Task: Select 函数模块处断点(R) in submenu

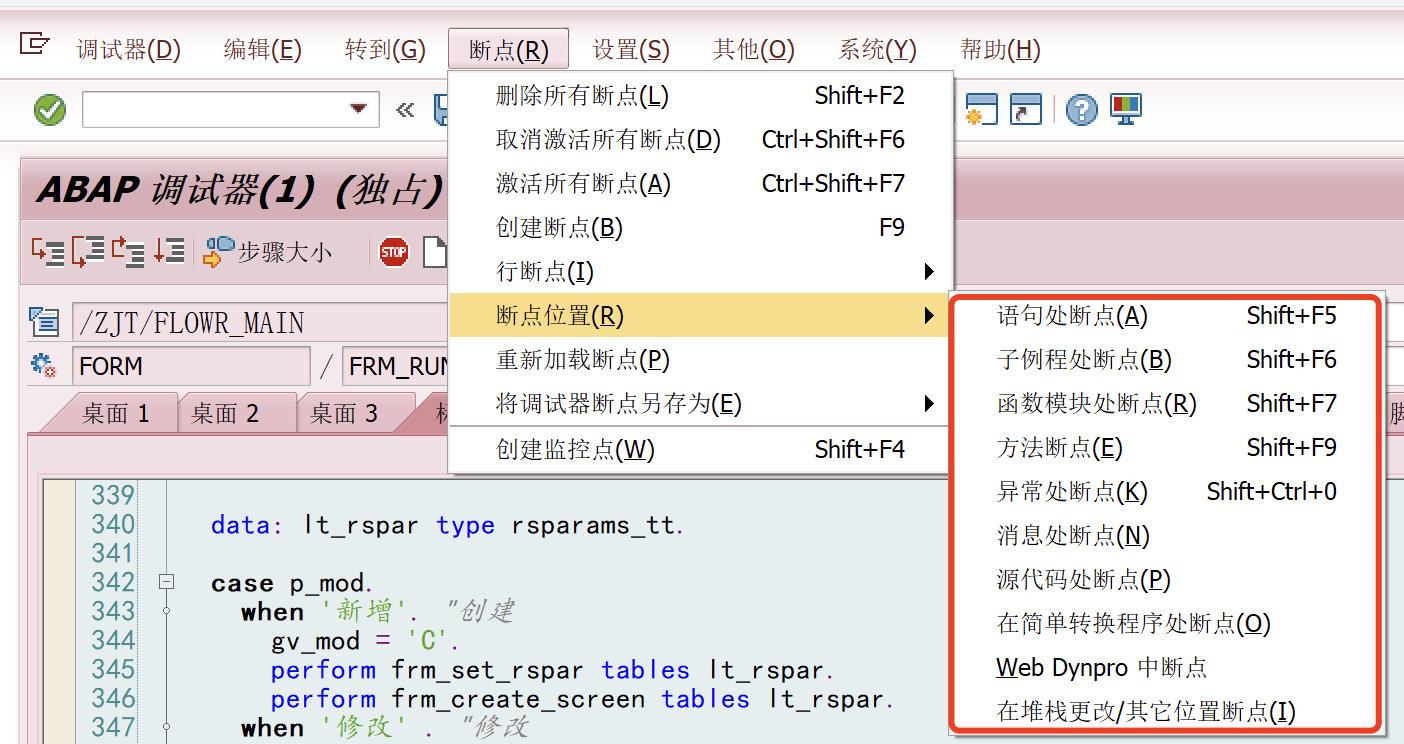Action: click(x=1166, y=404)
